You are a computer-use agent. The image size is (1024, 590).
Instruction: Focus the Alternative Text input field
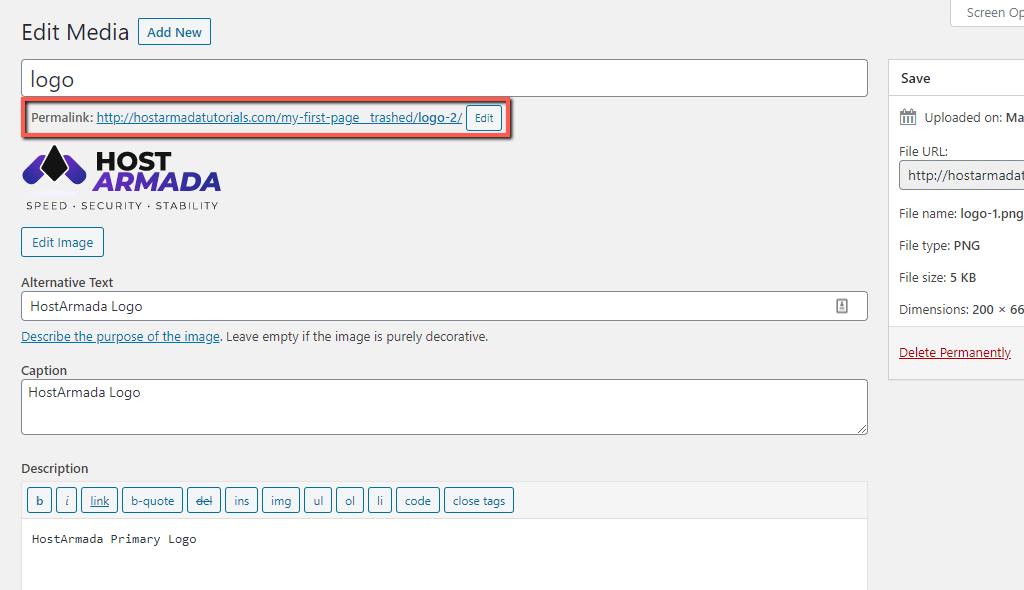pos(444,306)
